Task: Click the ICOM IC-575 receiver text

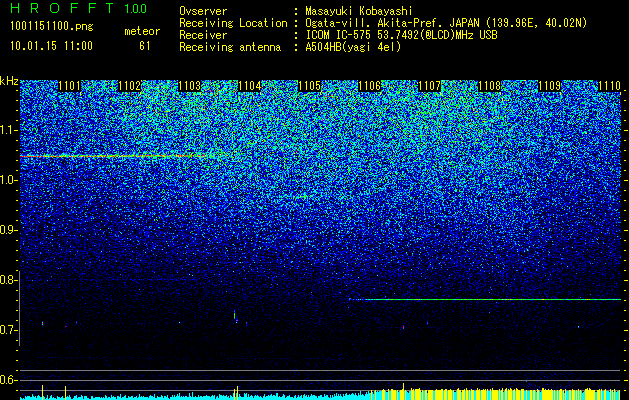Action: tap(401, 36)
